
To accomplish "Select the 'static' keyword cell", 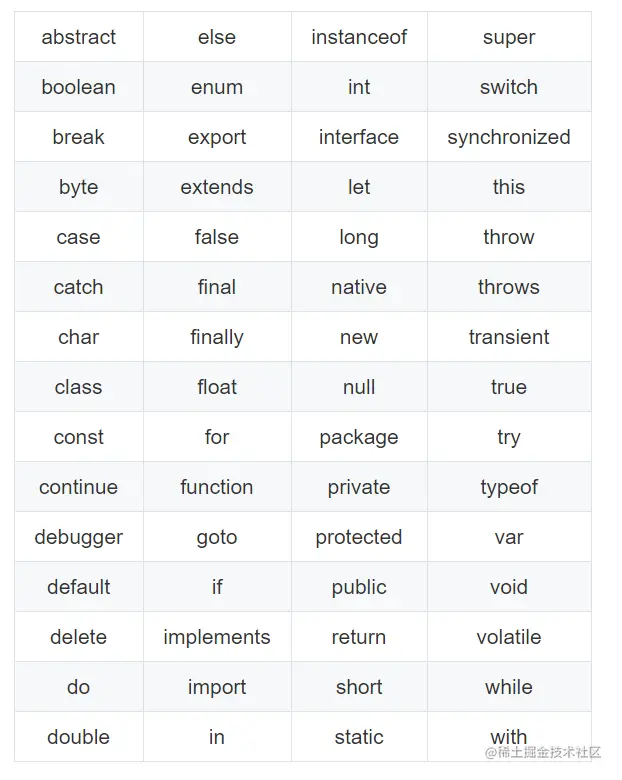I will tap(359, 737).
